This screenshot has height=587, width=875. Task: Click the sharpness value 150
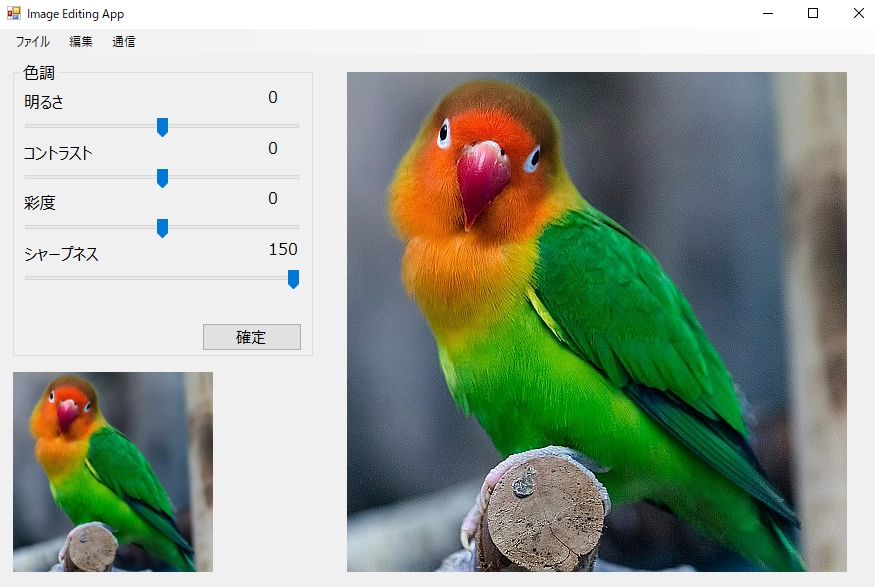click(x=283, y=249)
